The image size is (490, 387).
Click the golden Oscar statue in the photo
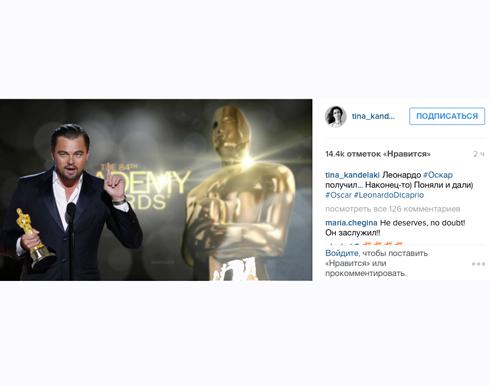pos(241,193)
